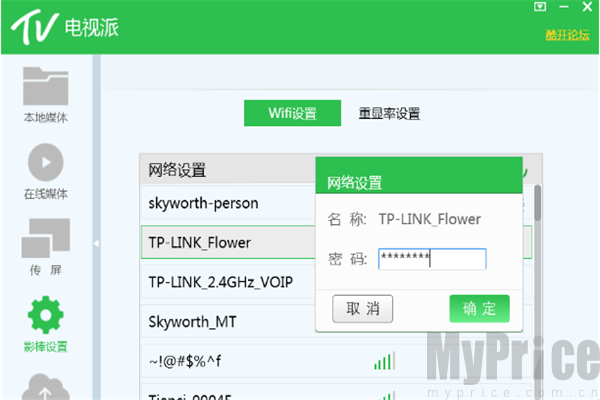Screen dimensions: 600x400
Task: Open the 在线媒体 online media play icon
Action: point(46,162)
